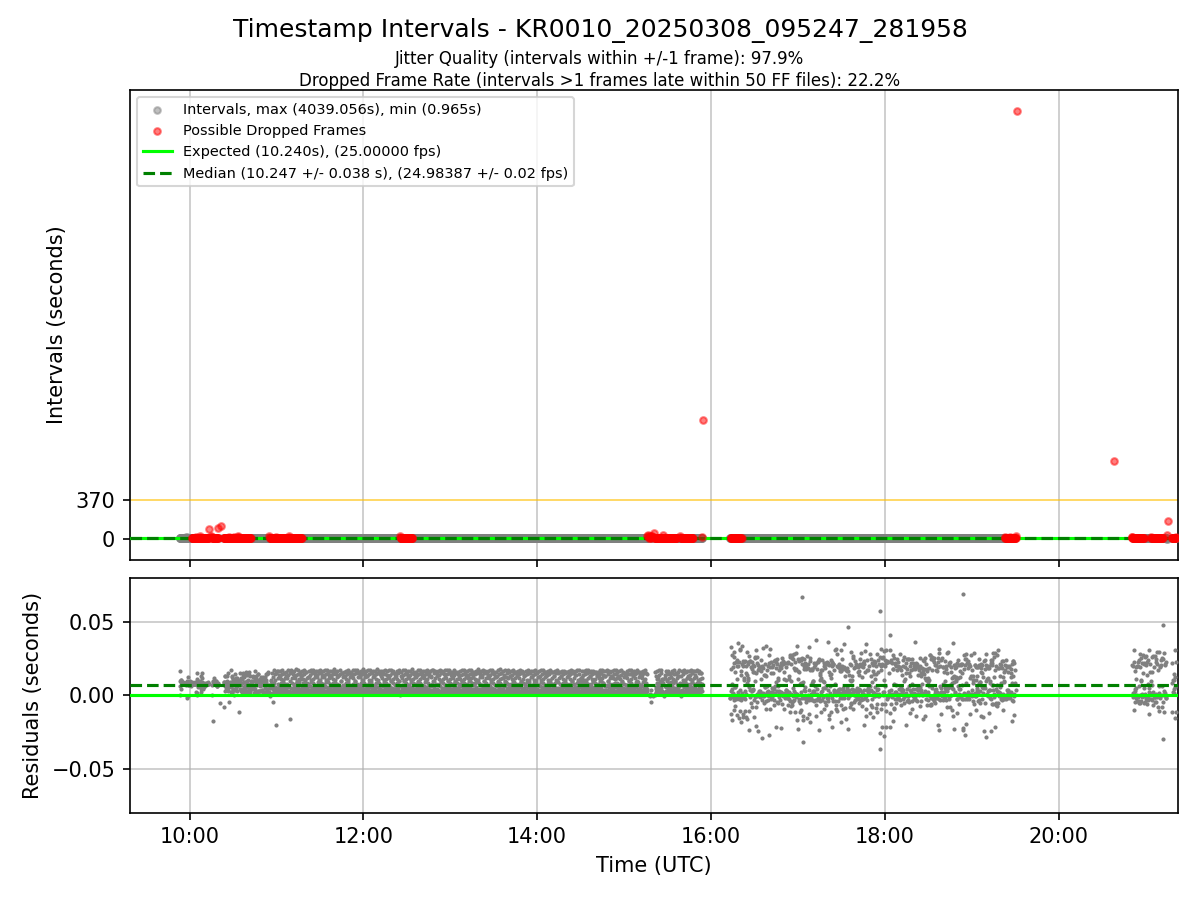Screen dimensions: 1200x900
Task: Click the orange horizontal threshold line at 370
Action: click(654, 499)
